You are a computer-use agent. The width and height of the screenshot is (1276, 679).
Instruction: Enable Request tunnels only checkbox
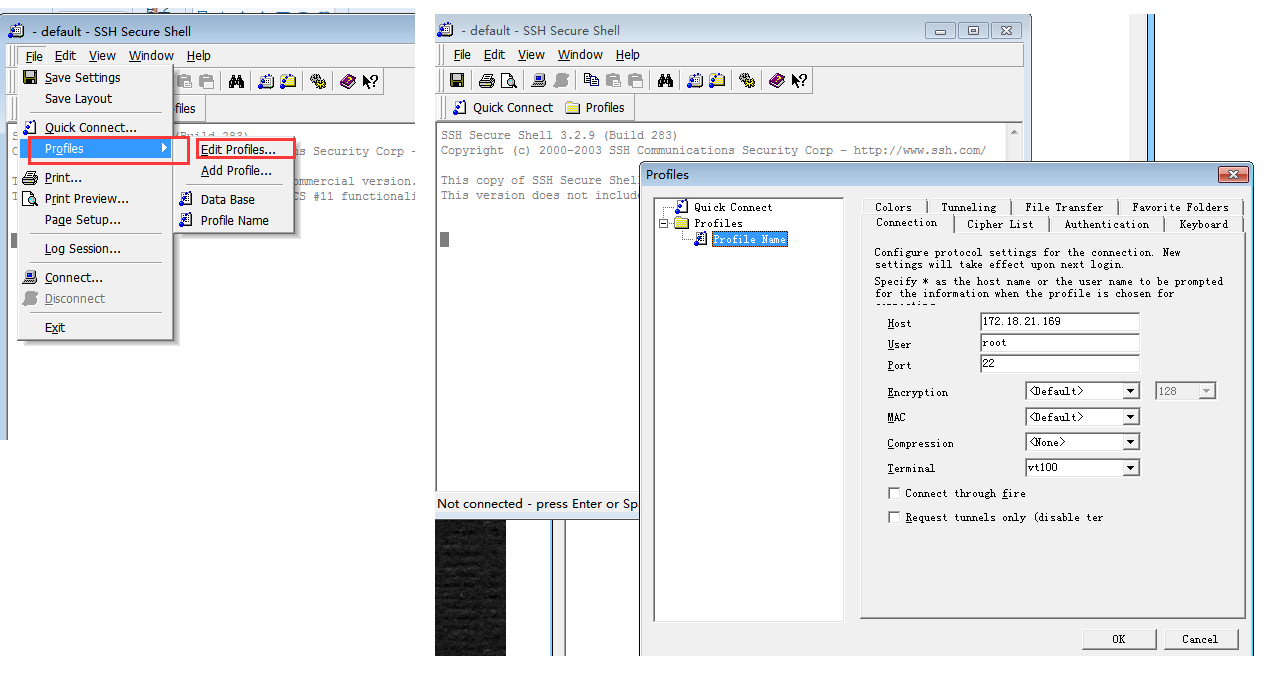click(x=894, y=517)
